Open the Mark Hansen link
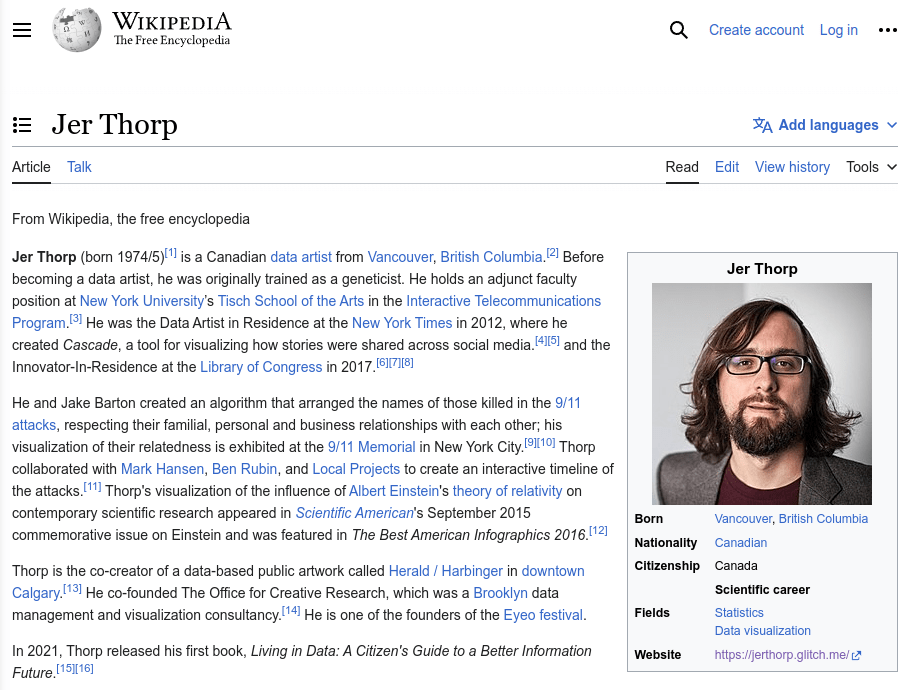Screen dimensions: 912x690 [162, 469]
